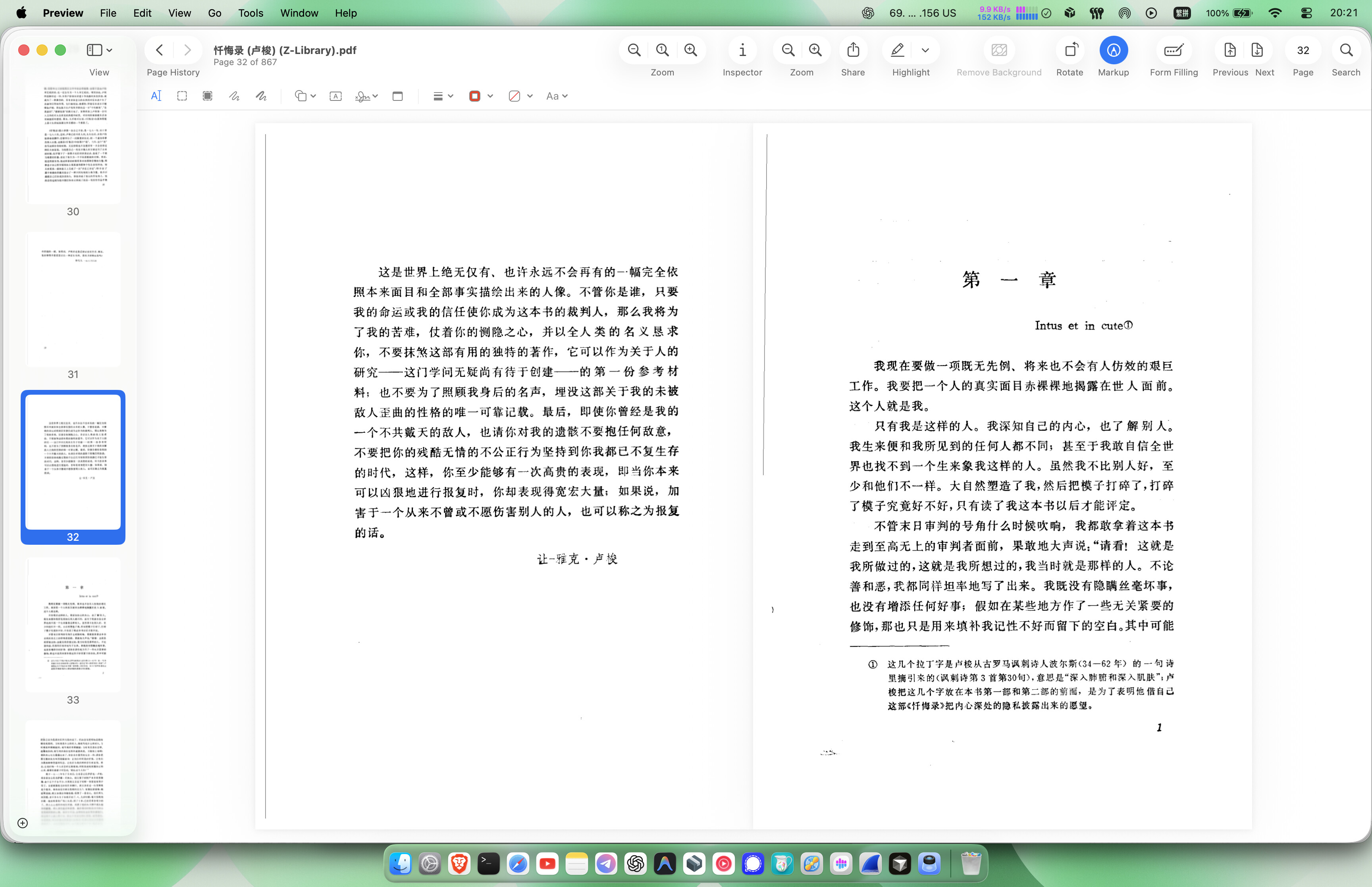Open the Tools menu

(x=250, y=13)
